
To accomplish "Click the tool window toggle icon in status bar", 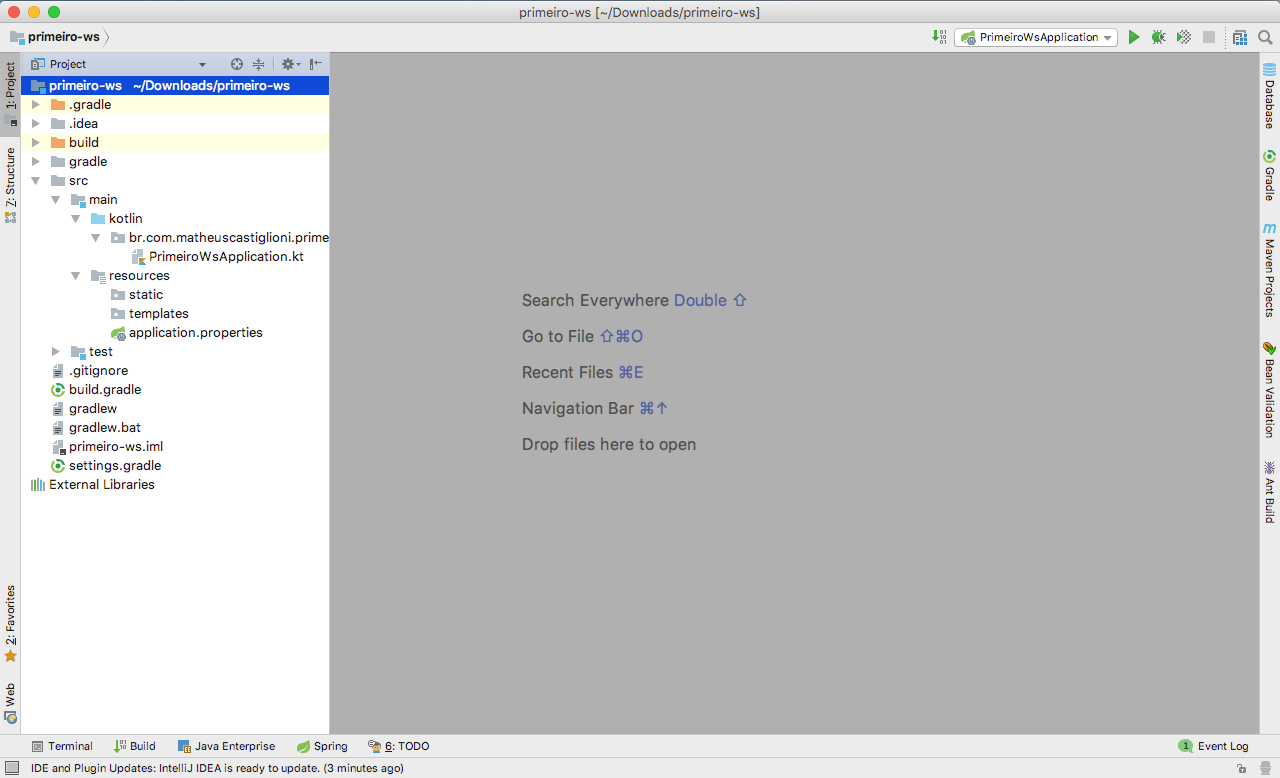I will click(x=11, y=768).
